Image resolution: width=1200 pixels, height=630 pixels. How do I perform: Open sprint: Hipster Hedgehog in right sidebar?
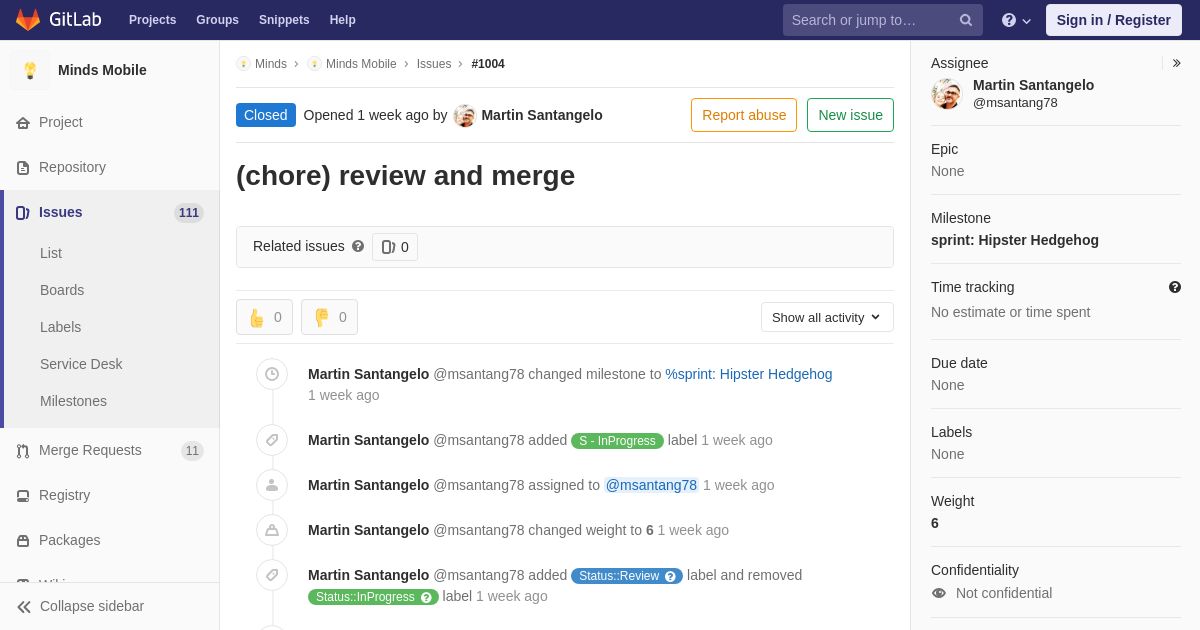coord(1015,240)
